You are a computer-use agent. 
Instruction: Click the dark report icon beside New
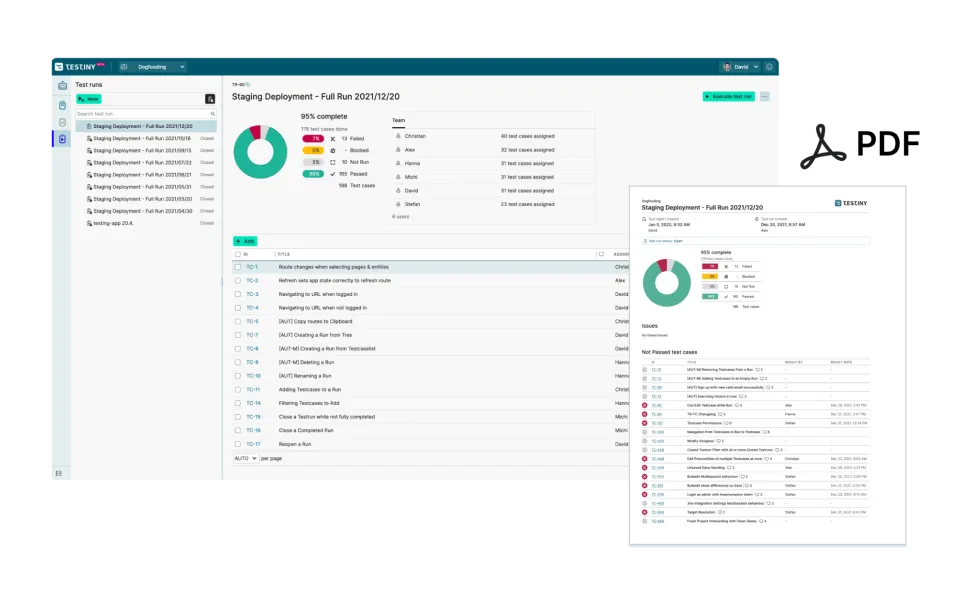pyautogui.click(x=210, y=99)
